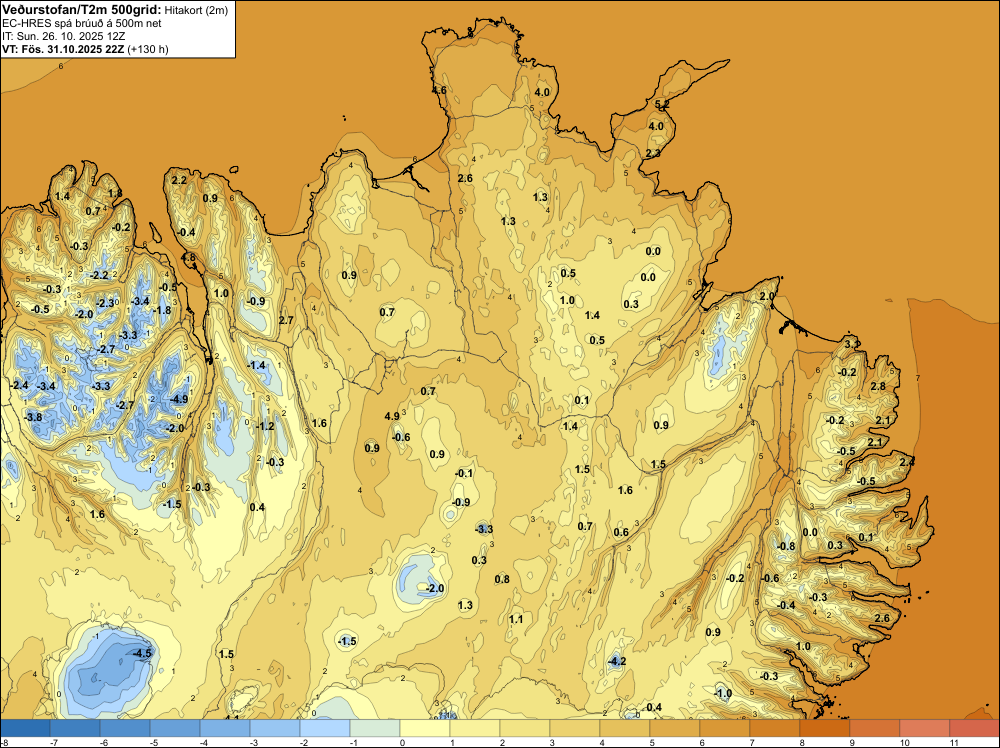This screenshot has width=1000, height=748.
Task: Click the legend tick label '11'
Action: coord(954,742)
